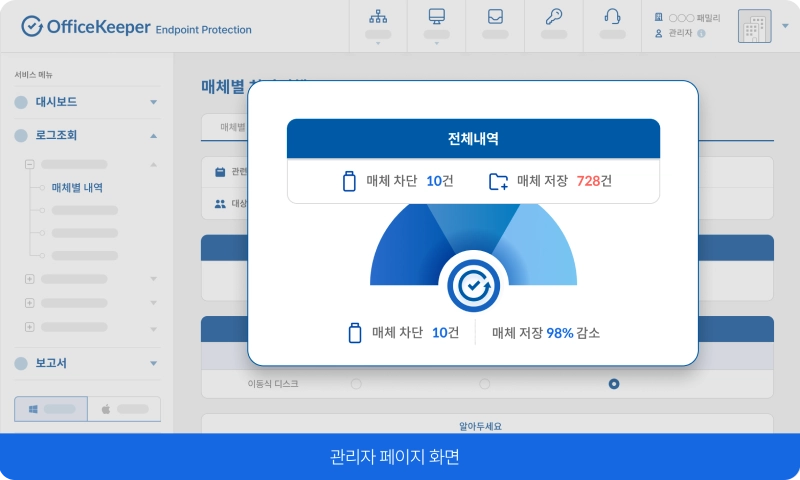This screenshot has width=800, height=480.
Task: Select the first radio option for 이동식 디스크
Action: point(355,384)
